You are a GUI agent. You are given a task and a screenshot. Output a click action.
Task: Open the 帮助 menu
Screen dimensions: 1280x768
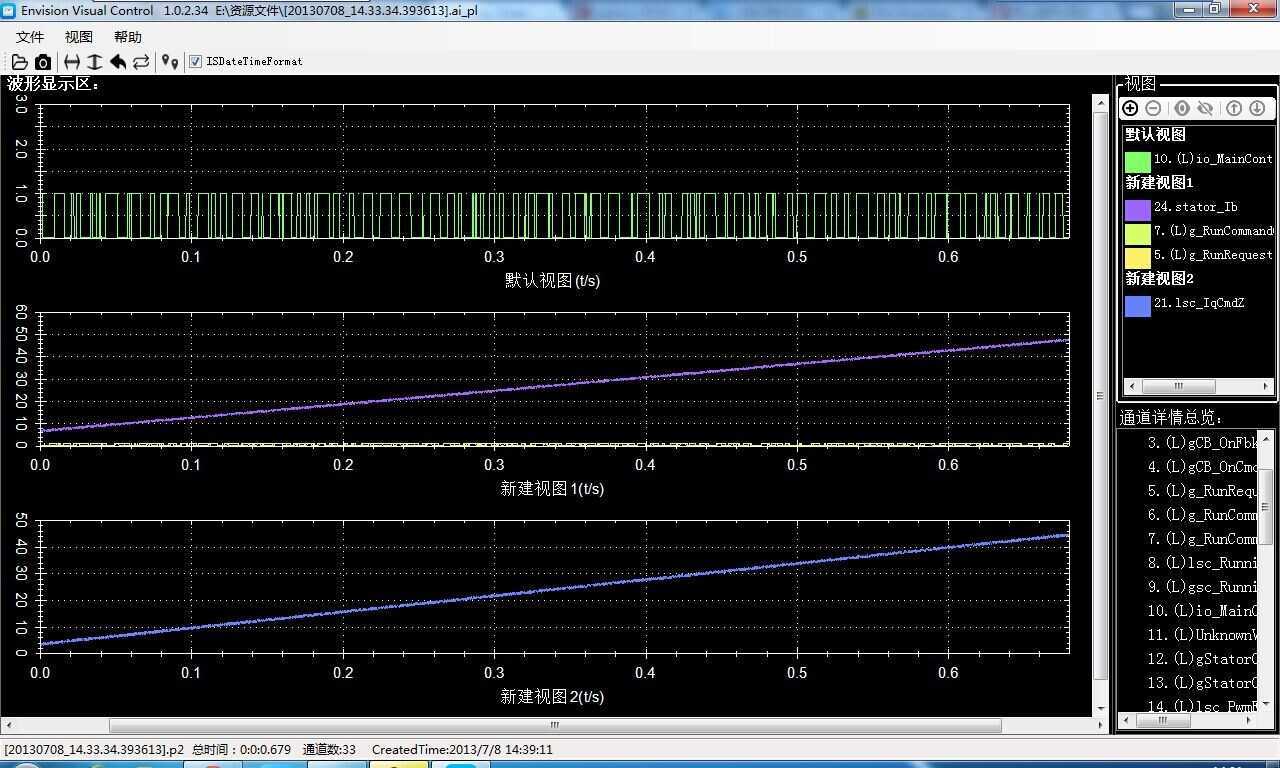[128, 37]
